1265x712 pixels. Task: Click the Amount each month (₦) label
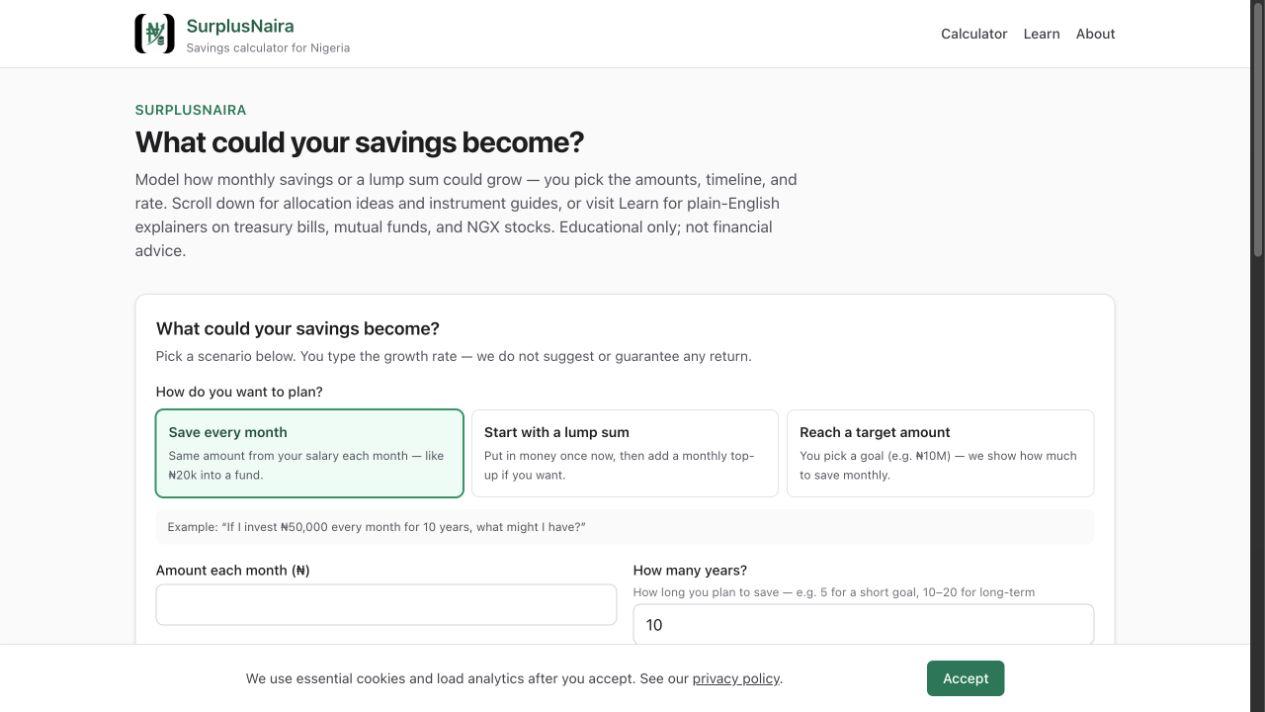233,570
